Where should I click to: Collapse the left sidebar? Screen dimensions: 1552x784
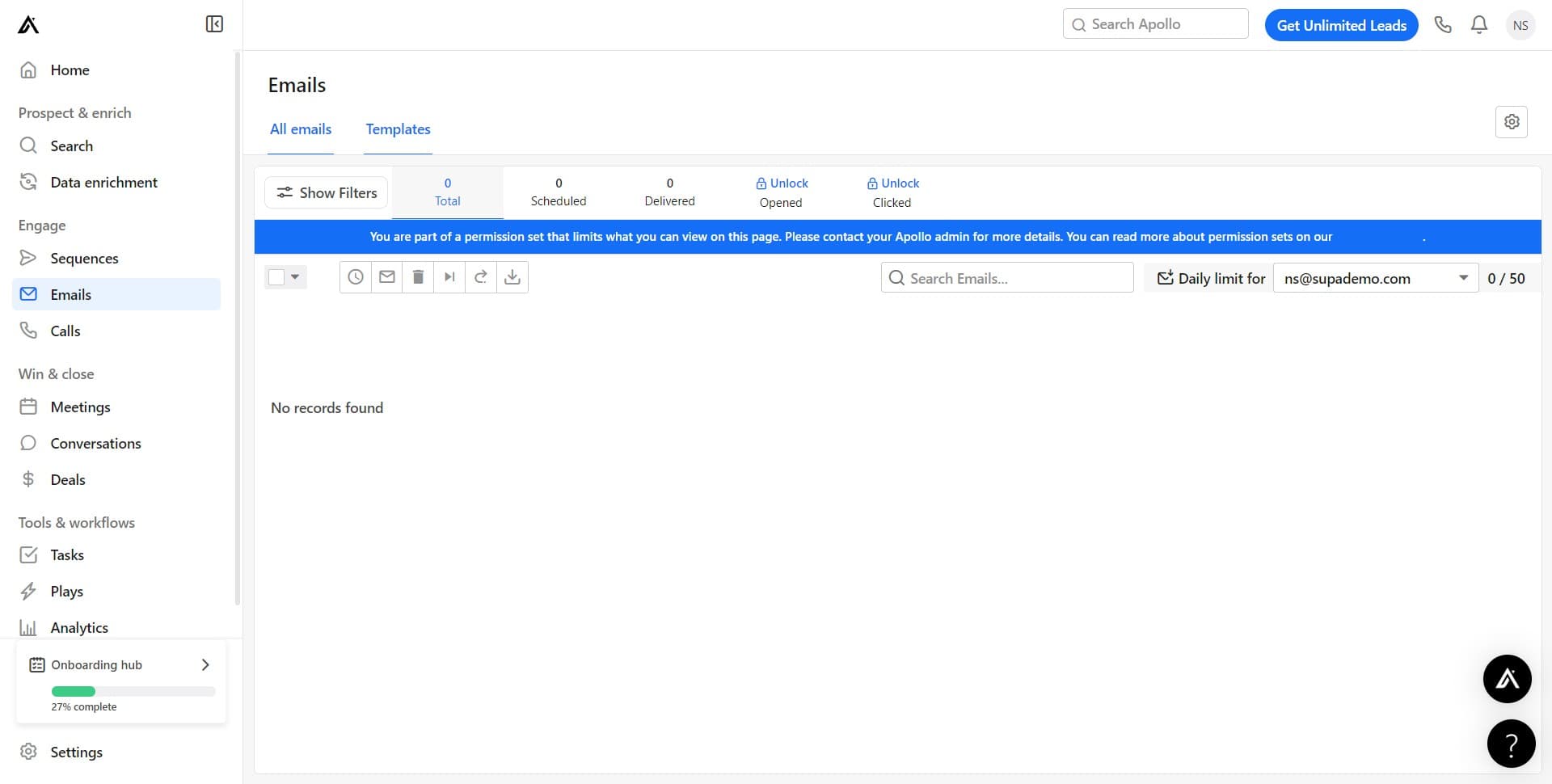[213, 23]
